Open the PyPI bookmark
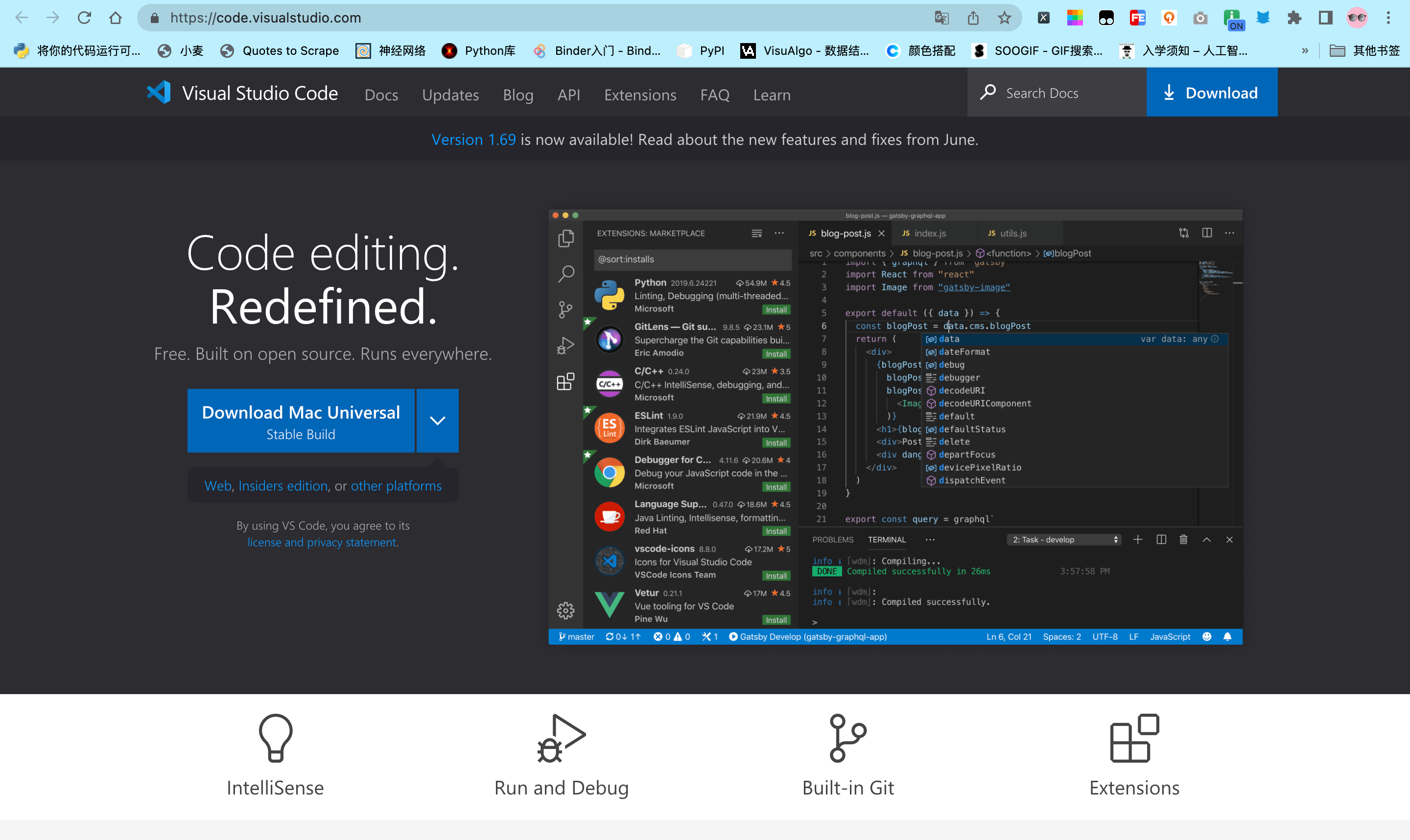Screen dimensions: 1410x840 click(701, 51)
